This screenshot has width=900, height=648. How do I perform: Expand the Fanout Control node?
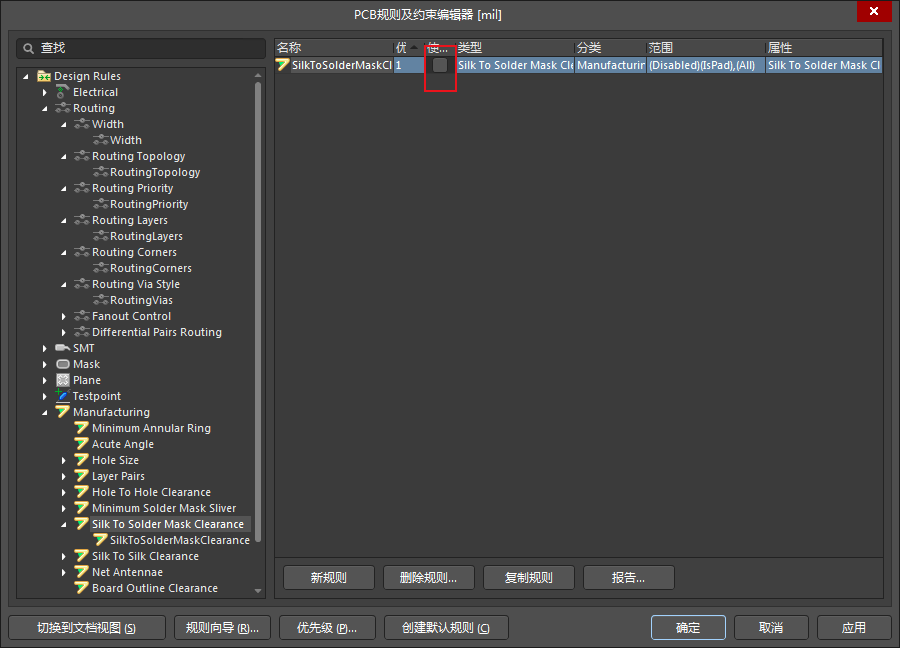tap(64, 316)
